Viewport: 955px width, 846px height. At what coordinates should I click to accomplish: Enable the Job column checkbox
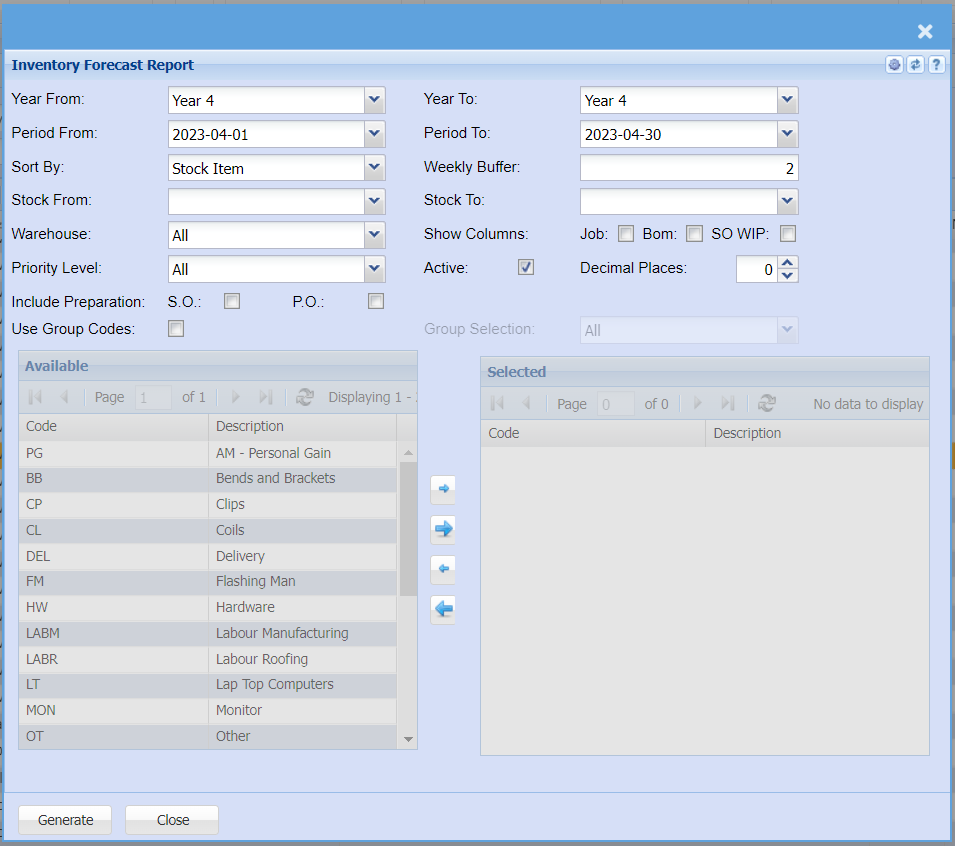point(626,234)
